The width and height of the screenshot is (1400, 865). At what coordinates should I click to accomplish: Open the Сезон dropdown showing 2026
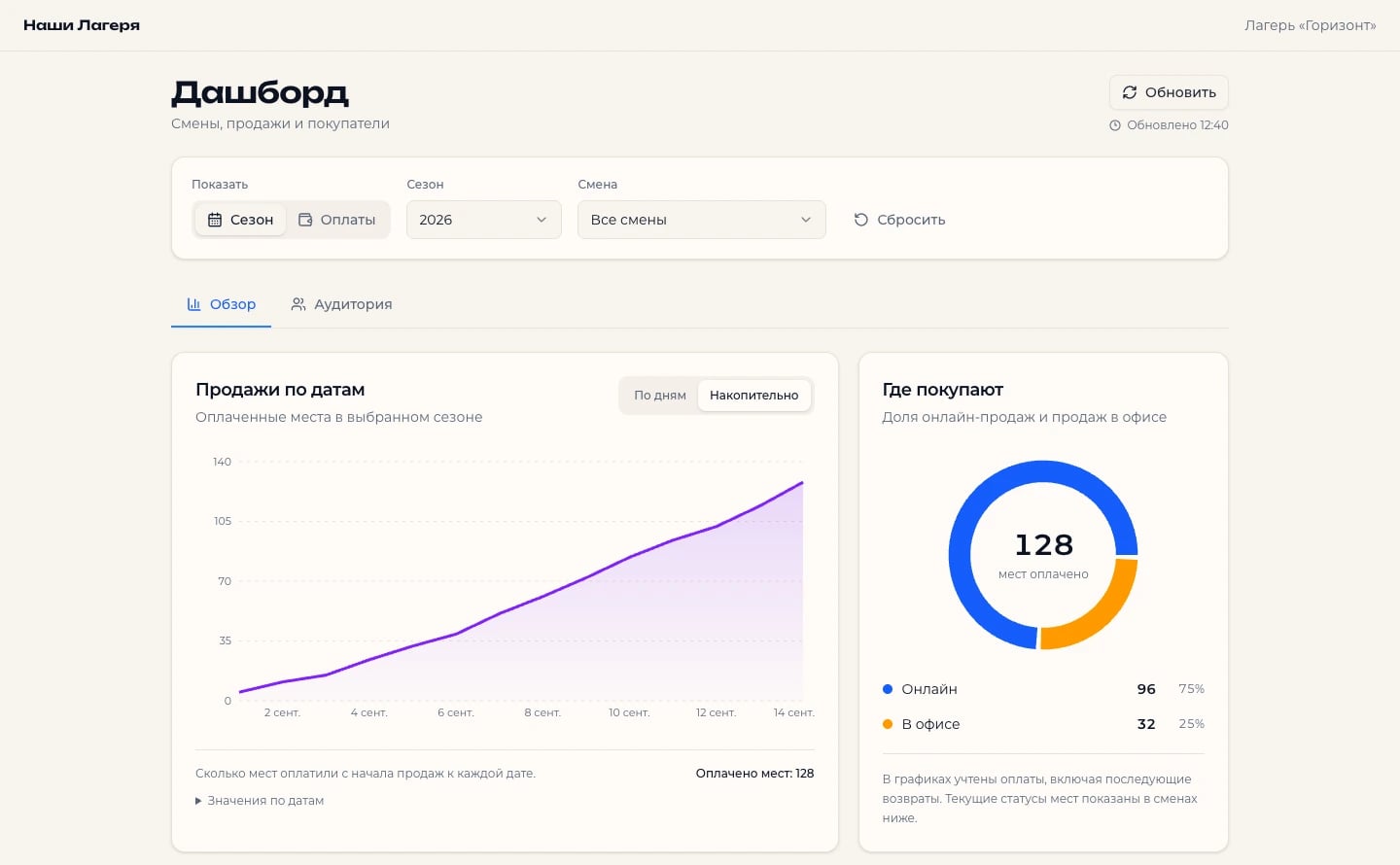click(484, 220)
